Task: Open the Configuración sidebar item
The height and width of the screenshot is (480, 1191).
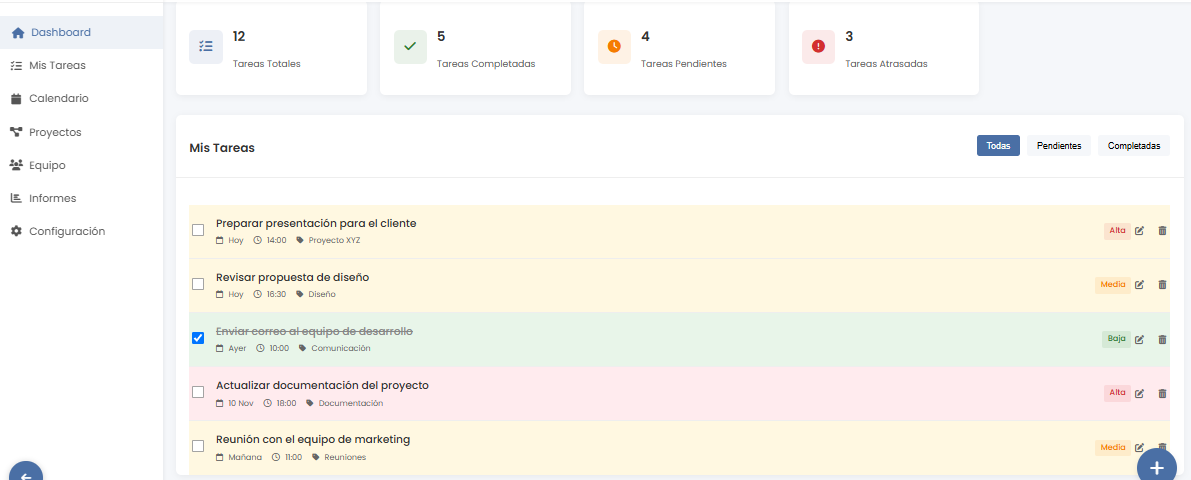Action: pyautogui.click(x=66, y=231)
